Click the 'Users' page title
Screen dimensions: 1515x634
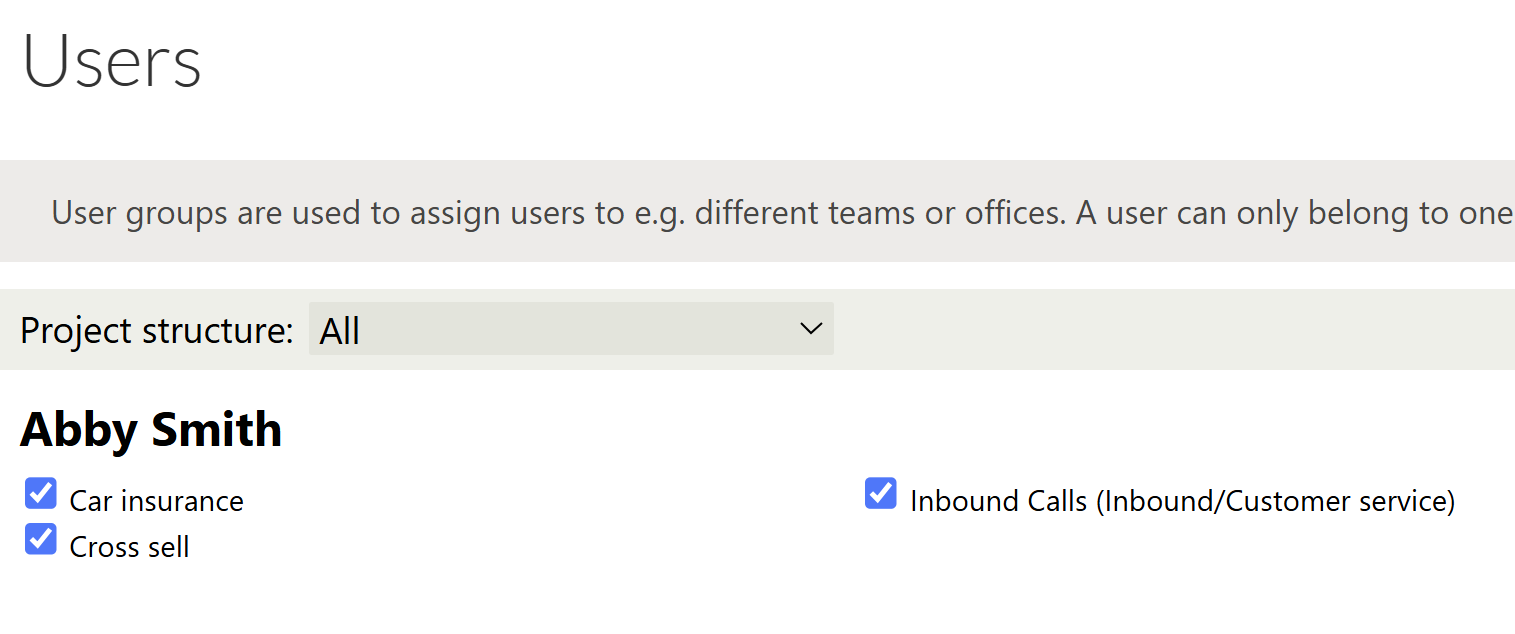(x=112, y=62)
